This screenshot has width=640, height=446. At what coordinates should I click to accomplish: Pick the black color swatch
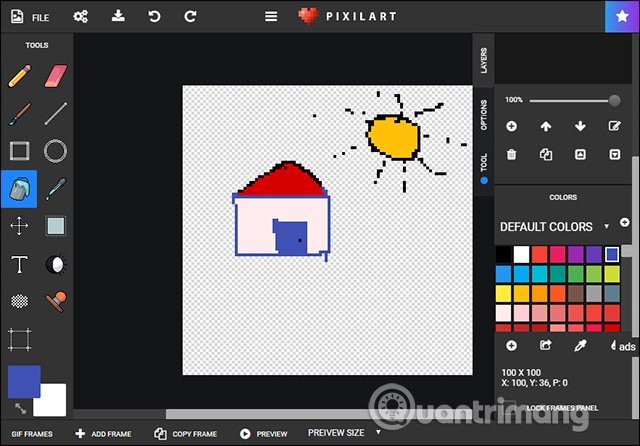point(504,254)
